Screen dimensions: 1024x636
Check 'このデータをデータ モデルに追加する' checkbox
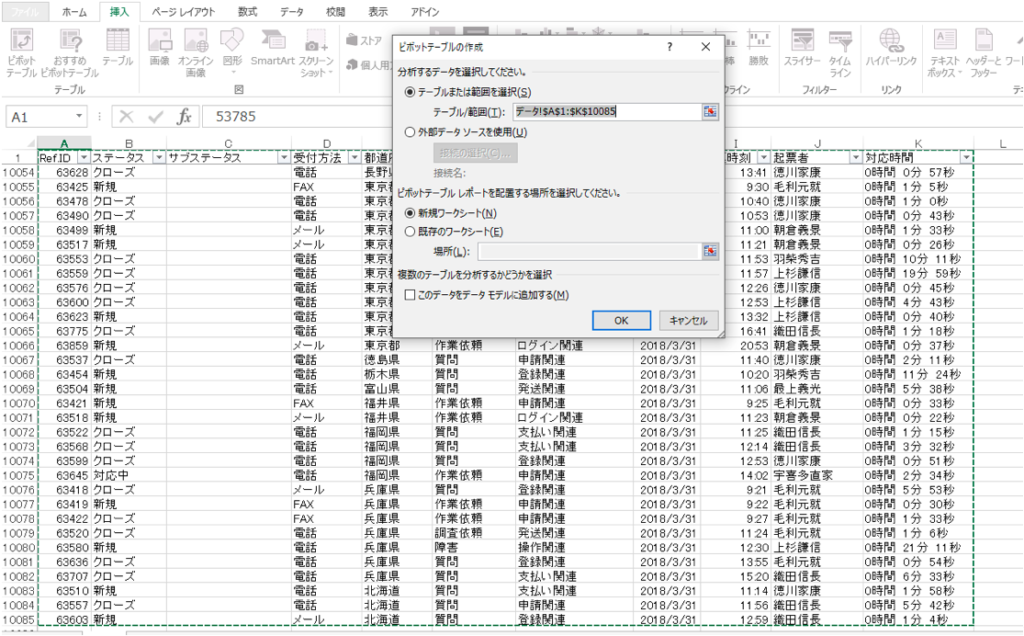(x=410, y=295)
